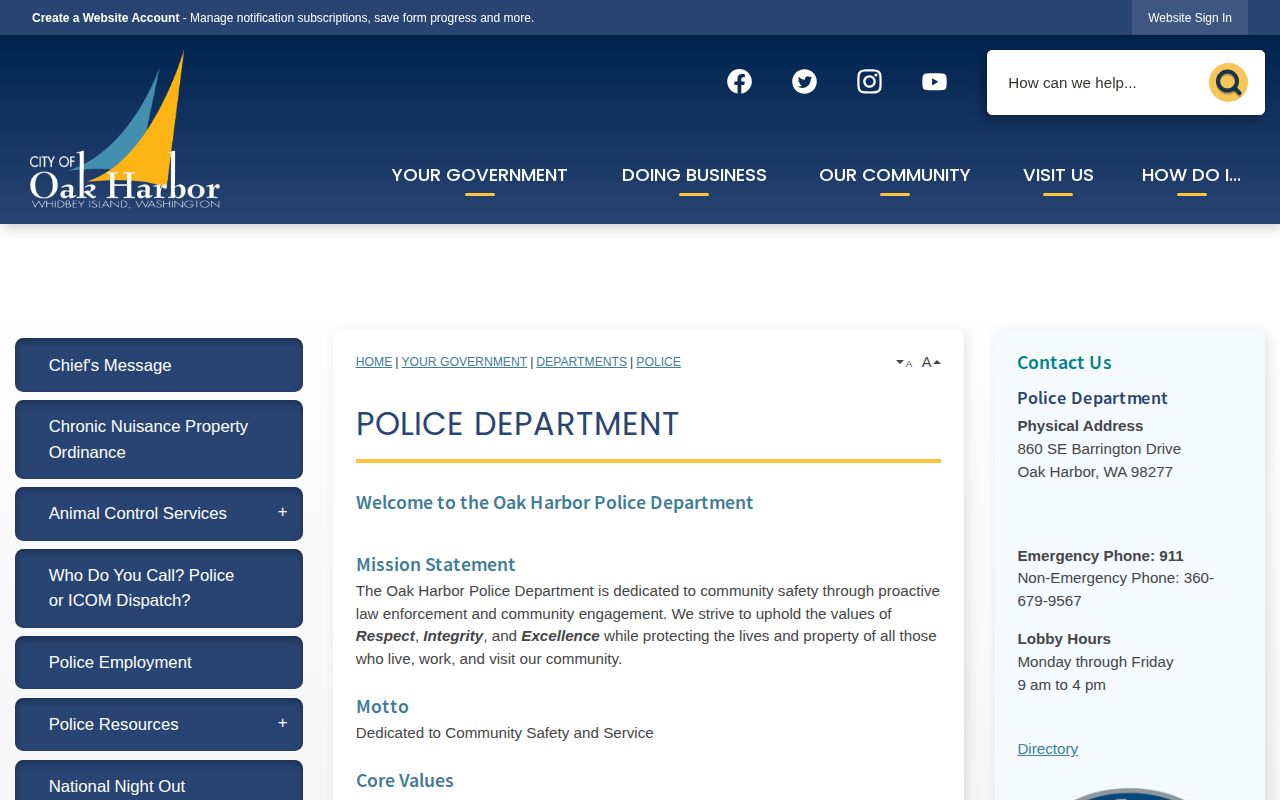
Task: Open the Directory link in Contact Us
Action: [1048, 749]
